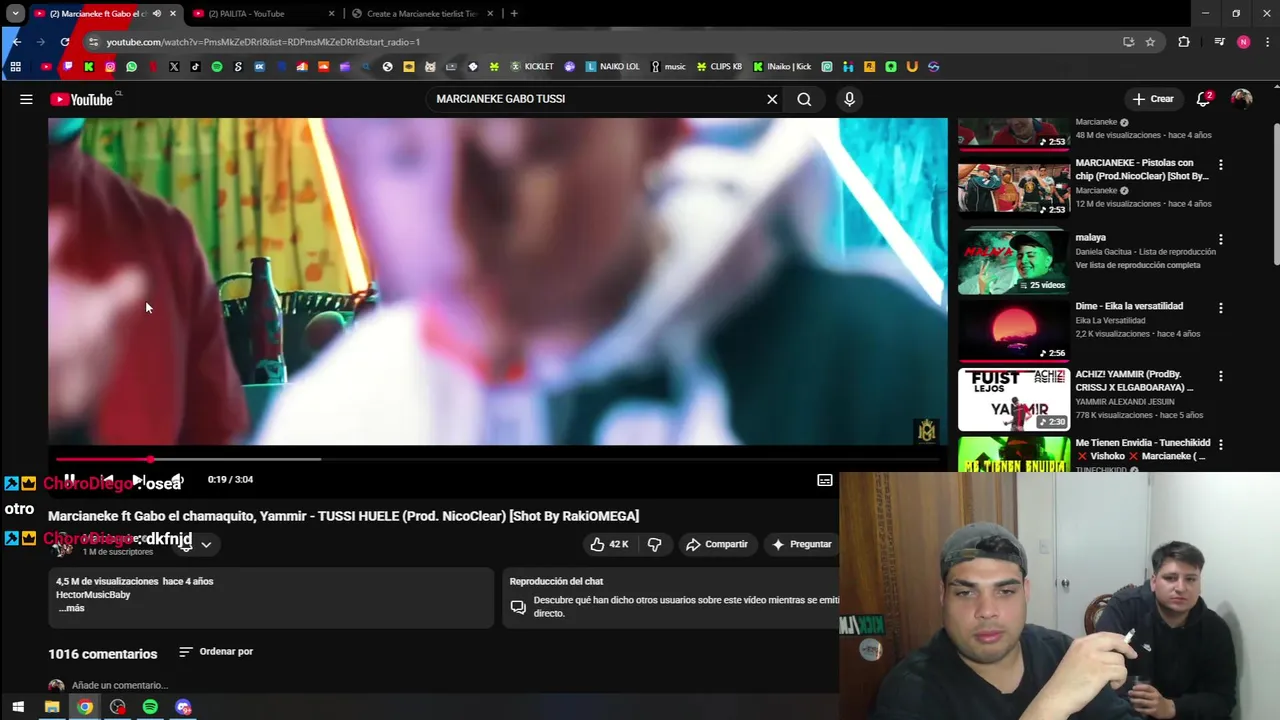Toggle subtitles with the captions icon
The image size is (1280, 720).
pyautogui.click(x=825, y=480)
